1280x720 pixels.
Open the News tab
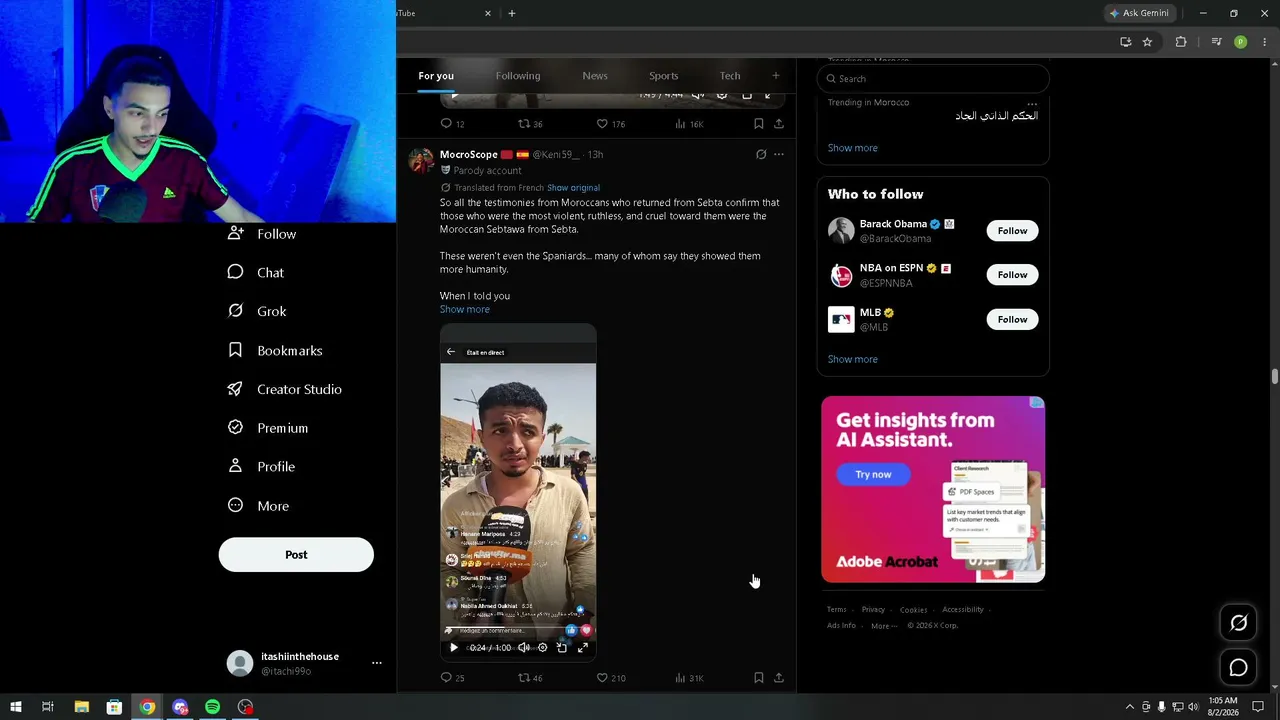click(595, 76)
